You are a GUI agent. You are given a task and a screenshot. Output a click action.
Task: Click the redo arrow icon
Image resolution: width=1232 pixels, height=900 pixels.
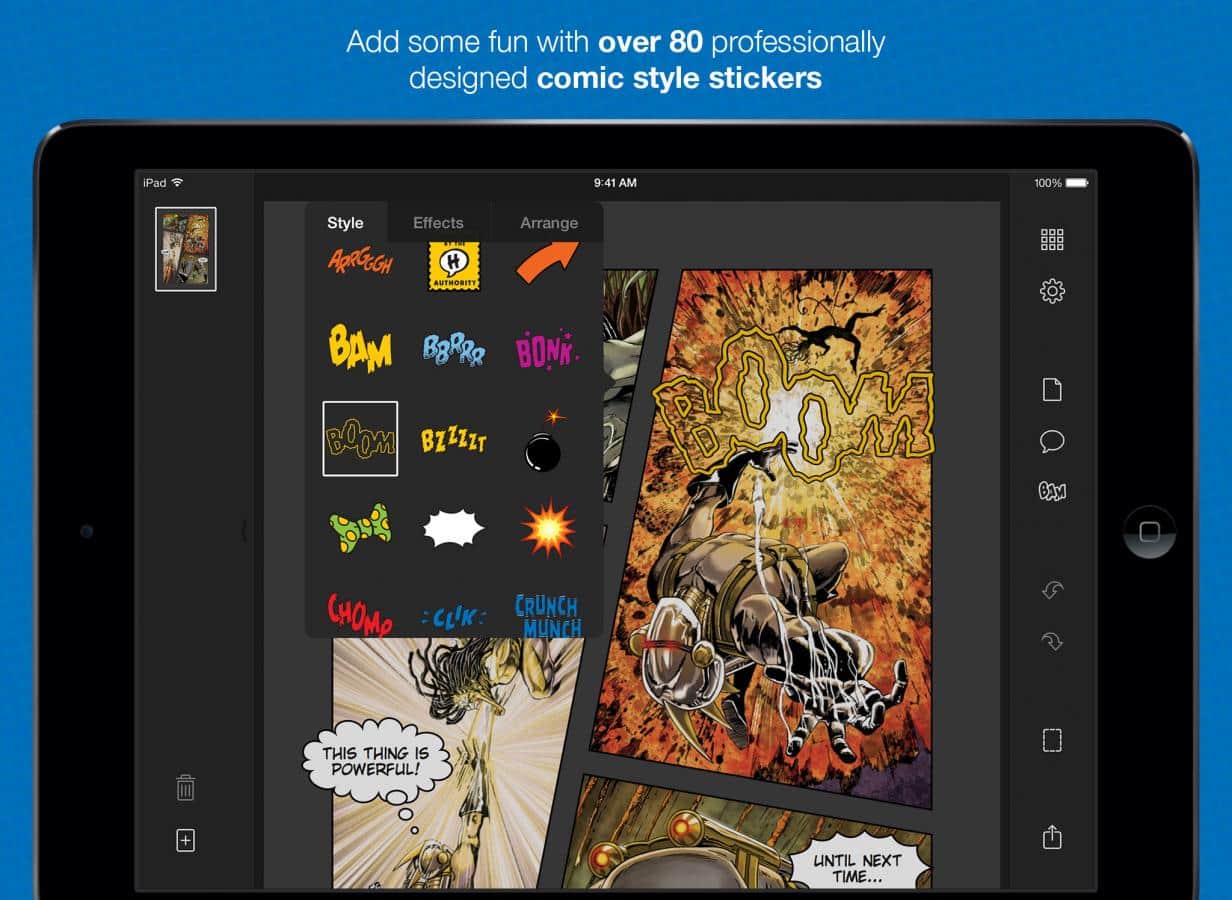pos(1052,641)
